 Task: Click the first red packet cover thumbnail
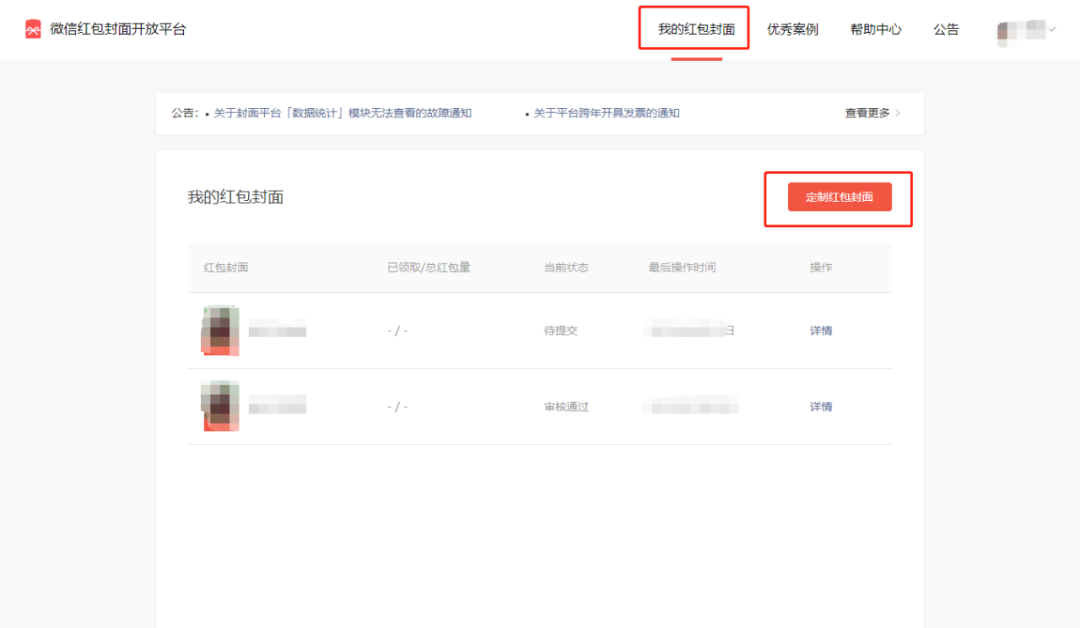(219, 330)
